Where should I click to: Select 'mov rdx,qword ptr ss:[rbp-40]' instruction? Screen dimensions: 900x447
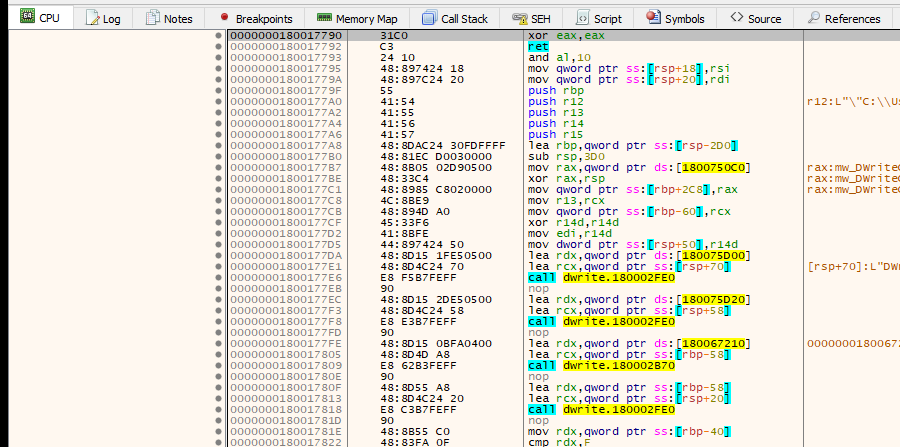(x=629, y=432)
